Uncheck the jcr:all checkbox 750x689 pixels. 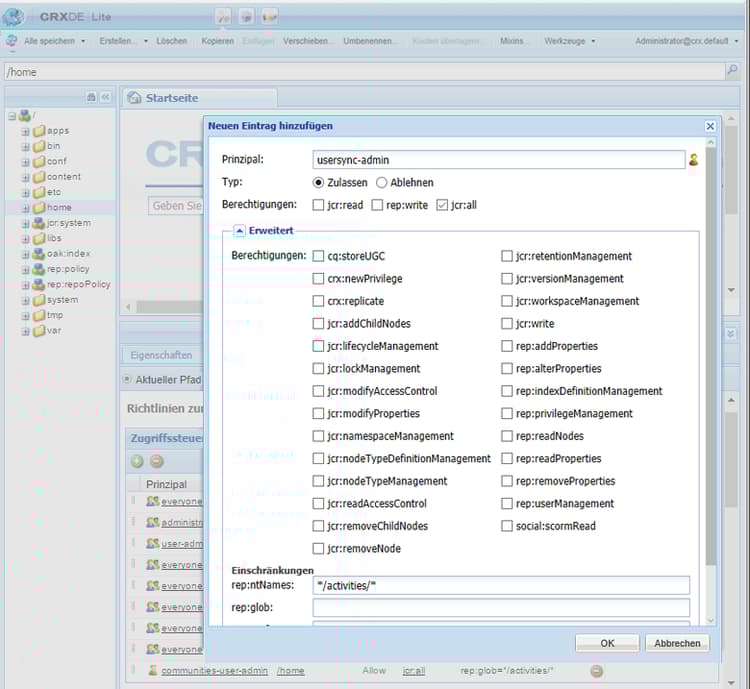click(442, 205)
